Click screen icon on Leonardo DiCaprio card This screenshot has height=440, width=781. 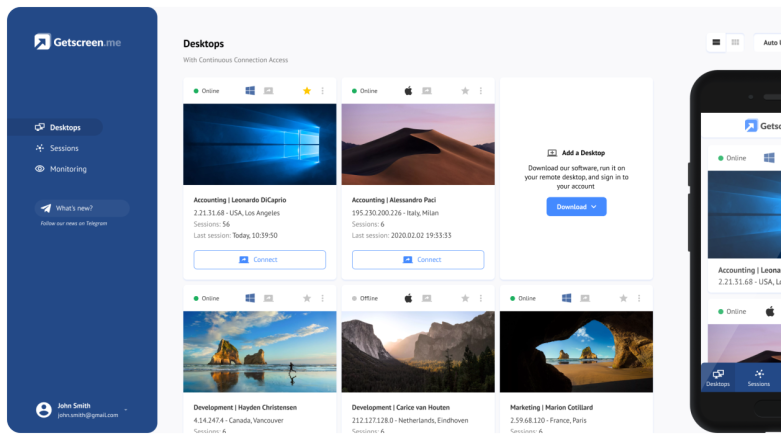(x=268, y=91)
